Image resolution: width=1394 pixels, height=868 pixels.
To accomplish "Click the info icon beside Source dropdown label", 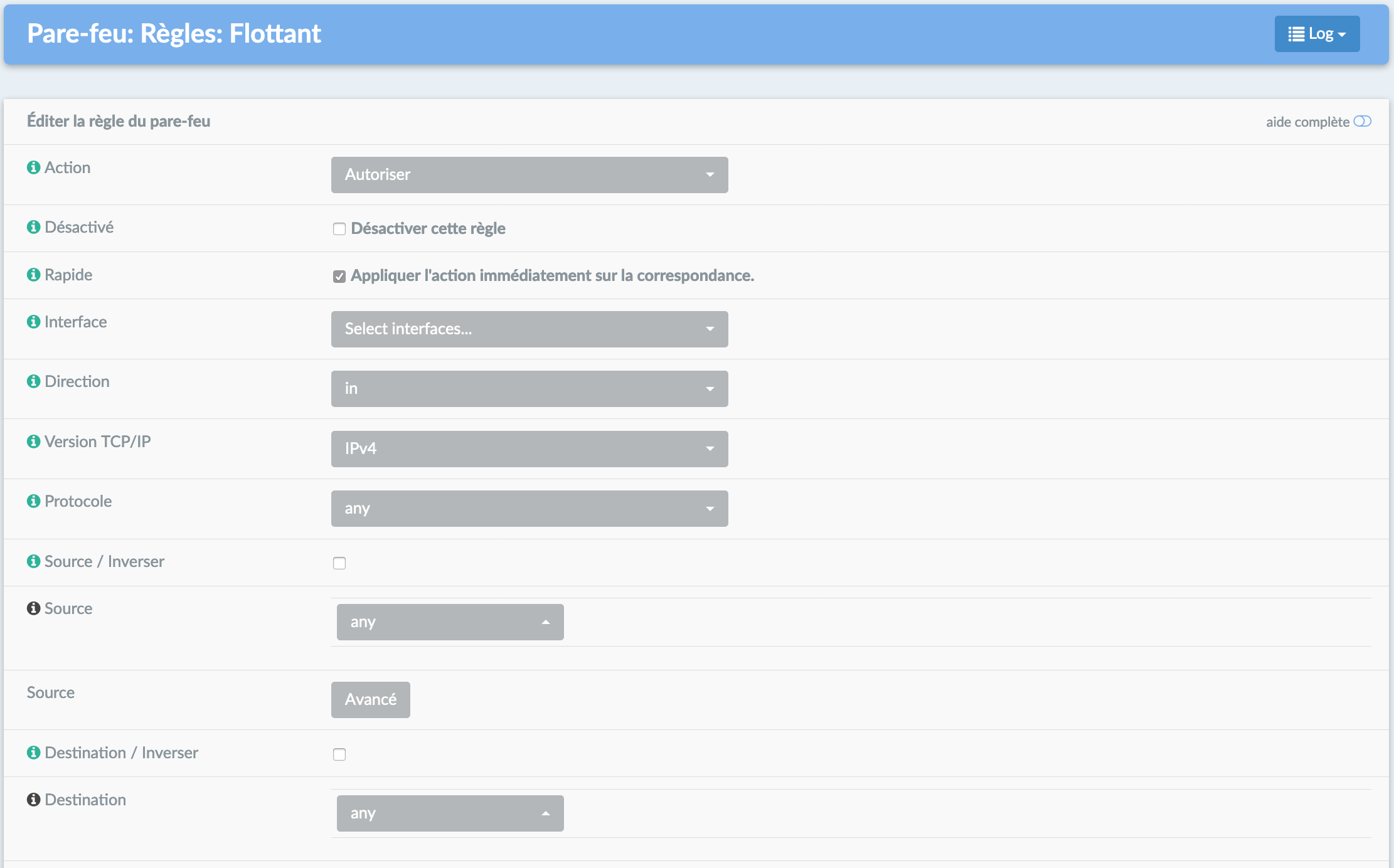I will pos(34,608).
